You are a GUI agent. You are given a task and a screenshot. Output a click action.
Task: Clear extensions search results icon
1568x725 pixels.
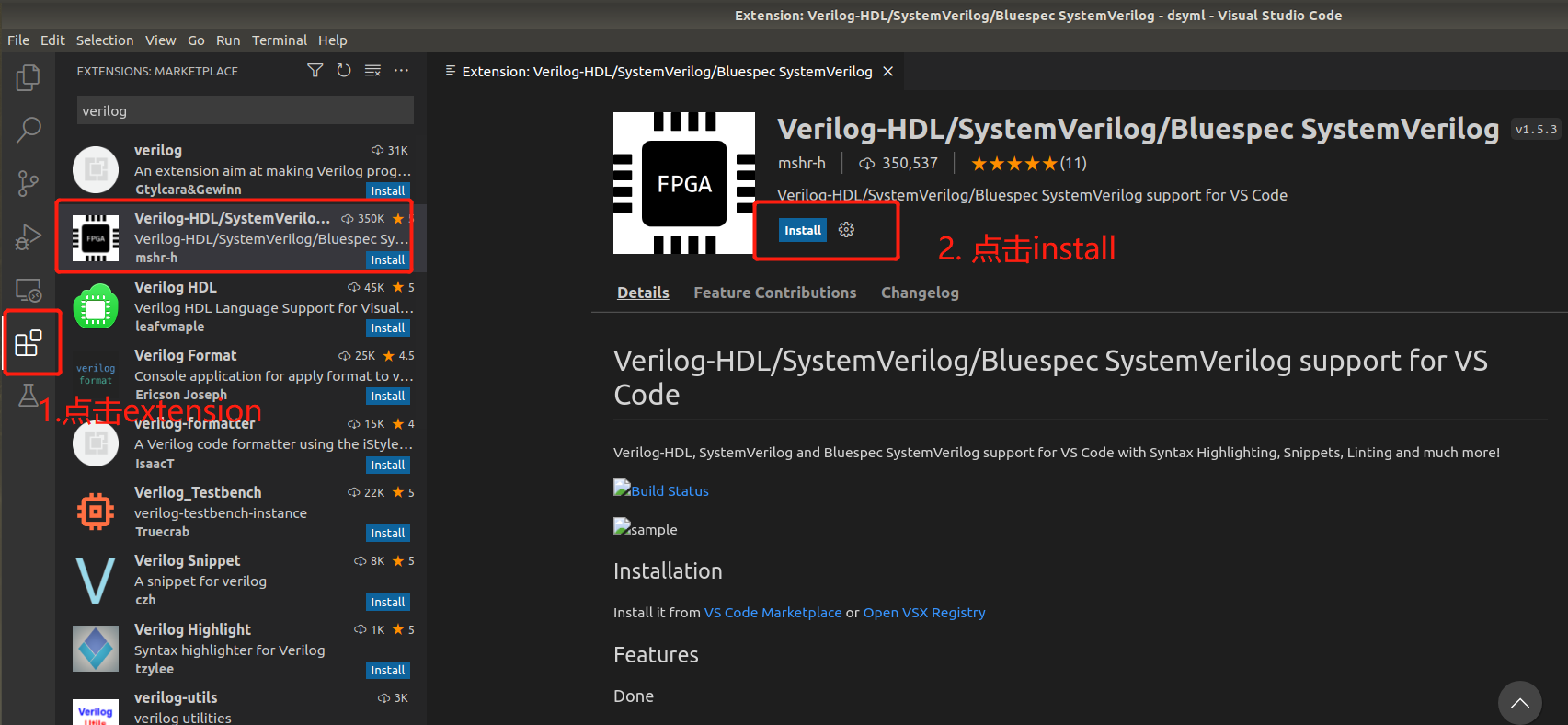point(372,71)
